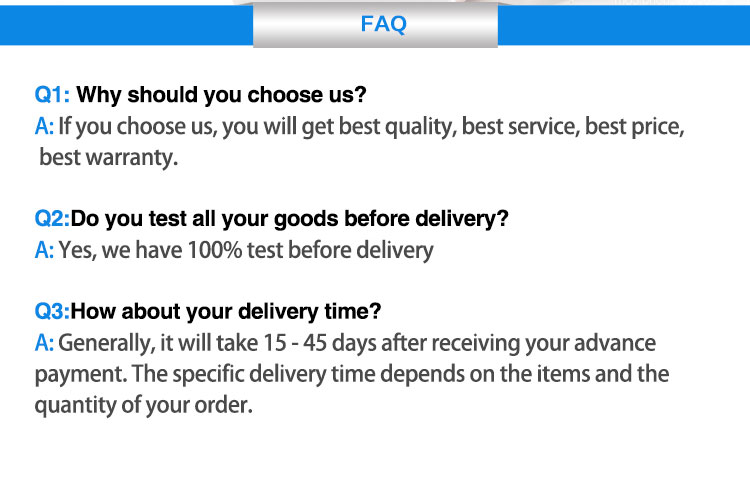Select the "quantity of your order." line
Screen dimensions: 750x492
[x=143, y=406]
